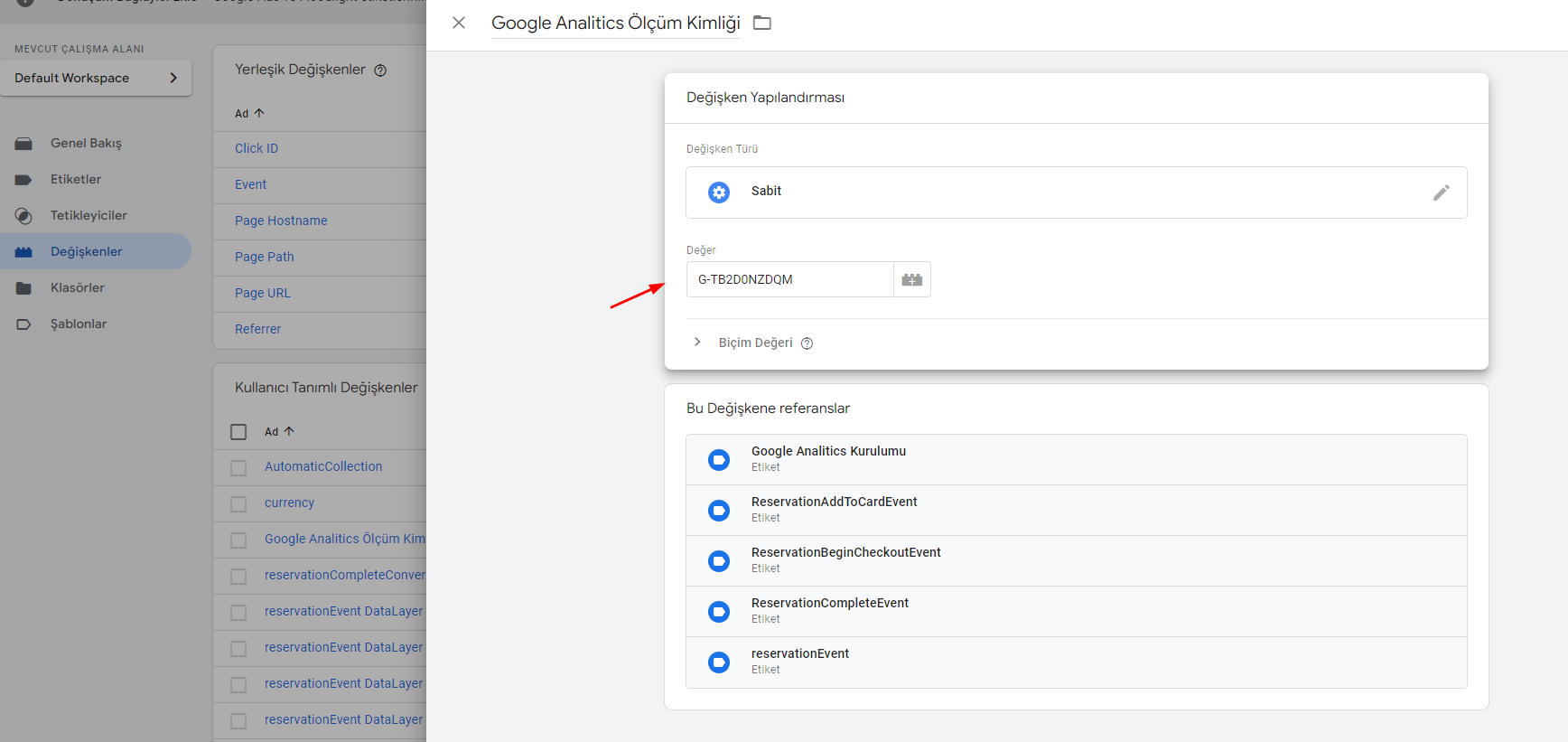Sort user-defined variables by Ad column

(279, 431)
